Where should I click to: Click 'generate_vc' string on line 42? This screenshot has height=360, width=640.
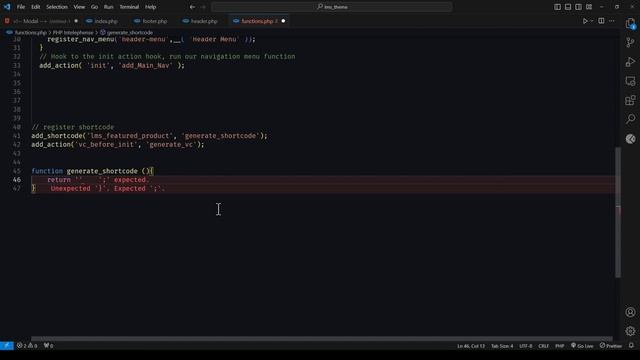[x=171, y=144]
